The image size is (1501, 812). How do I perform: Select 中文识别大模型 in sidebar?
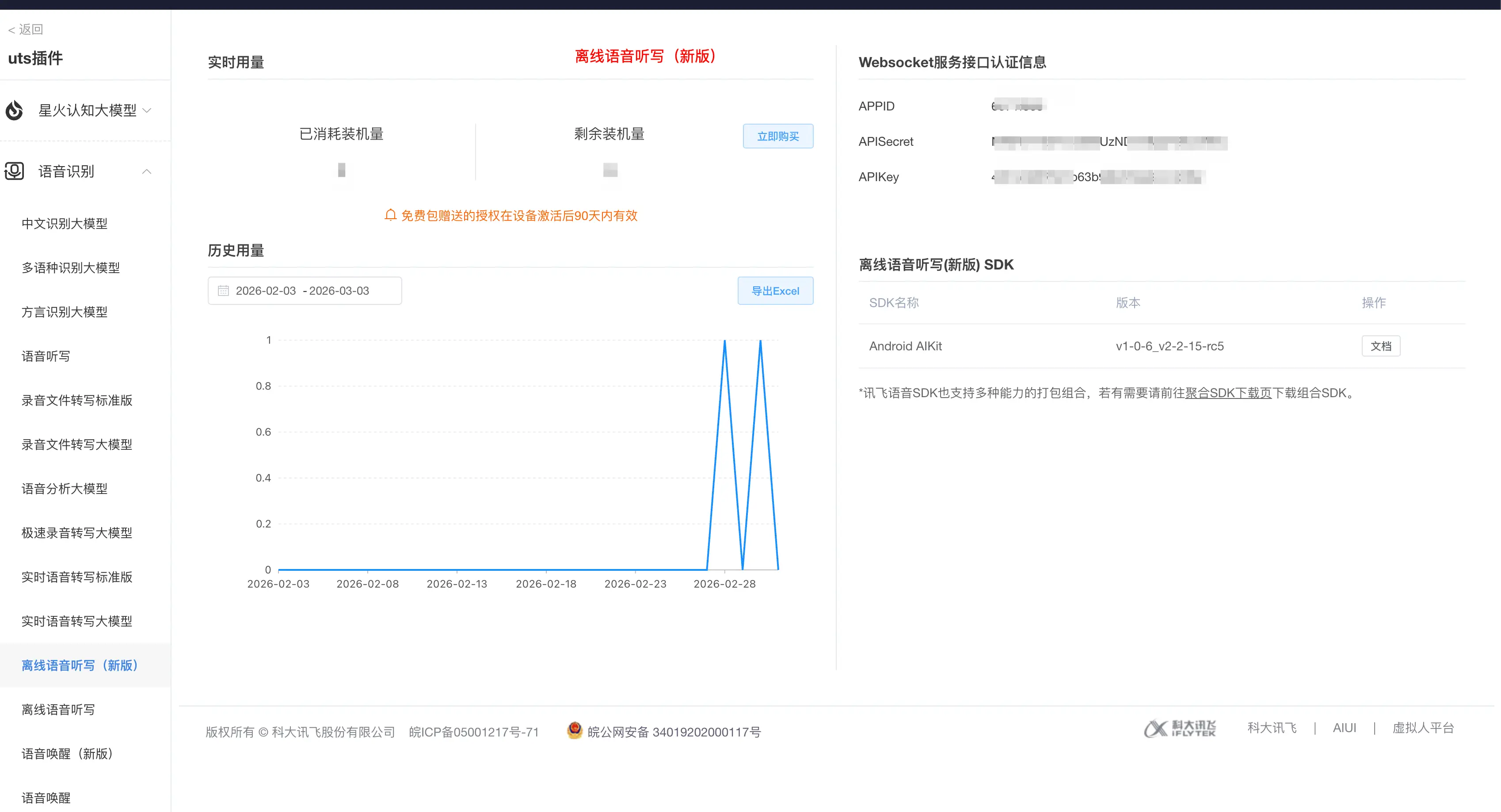pos(65,224)
